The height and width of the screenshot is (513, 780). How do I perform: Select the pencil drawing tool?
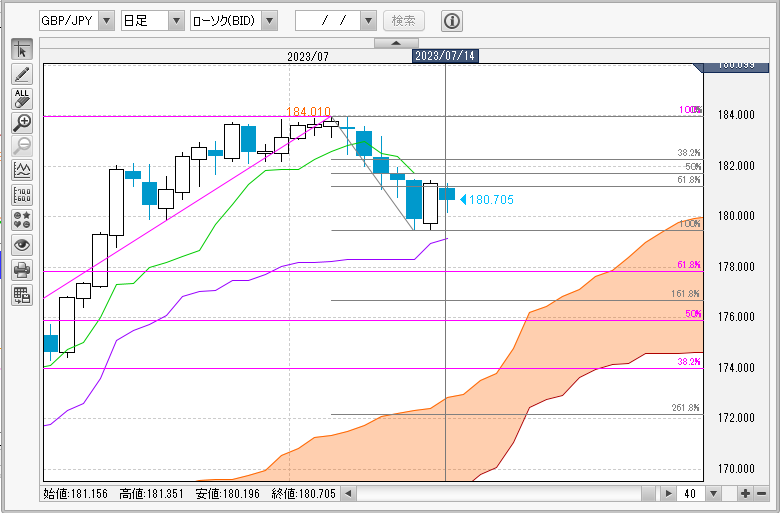[22, 74]
